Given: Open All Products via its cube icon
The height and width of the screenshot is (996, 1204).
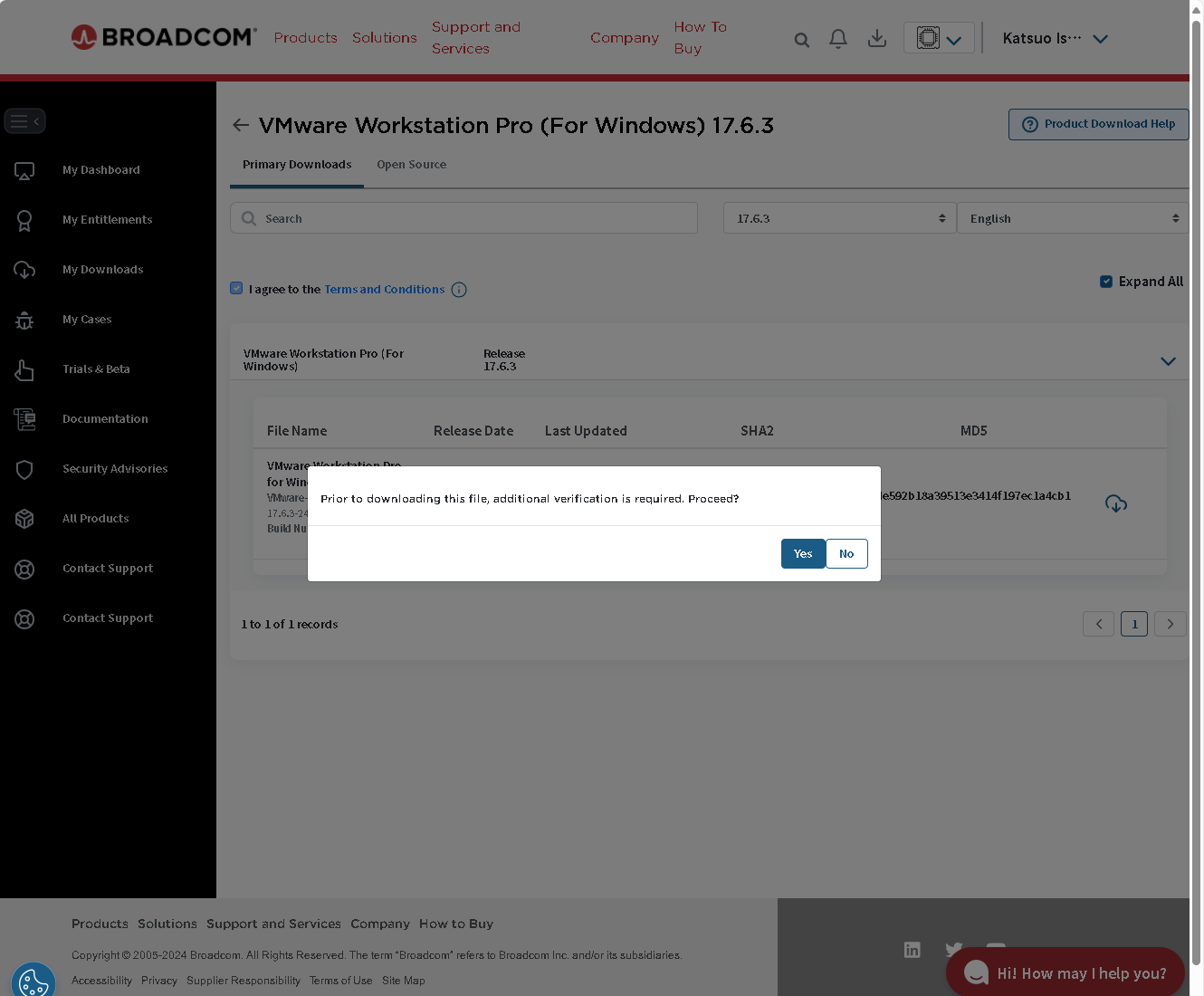Looking at the screenshot, I should click(24, 519).
